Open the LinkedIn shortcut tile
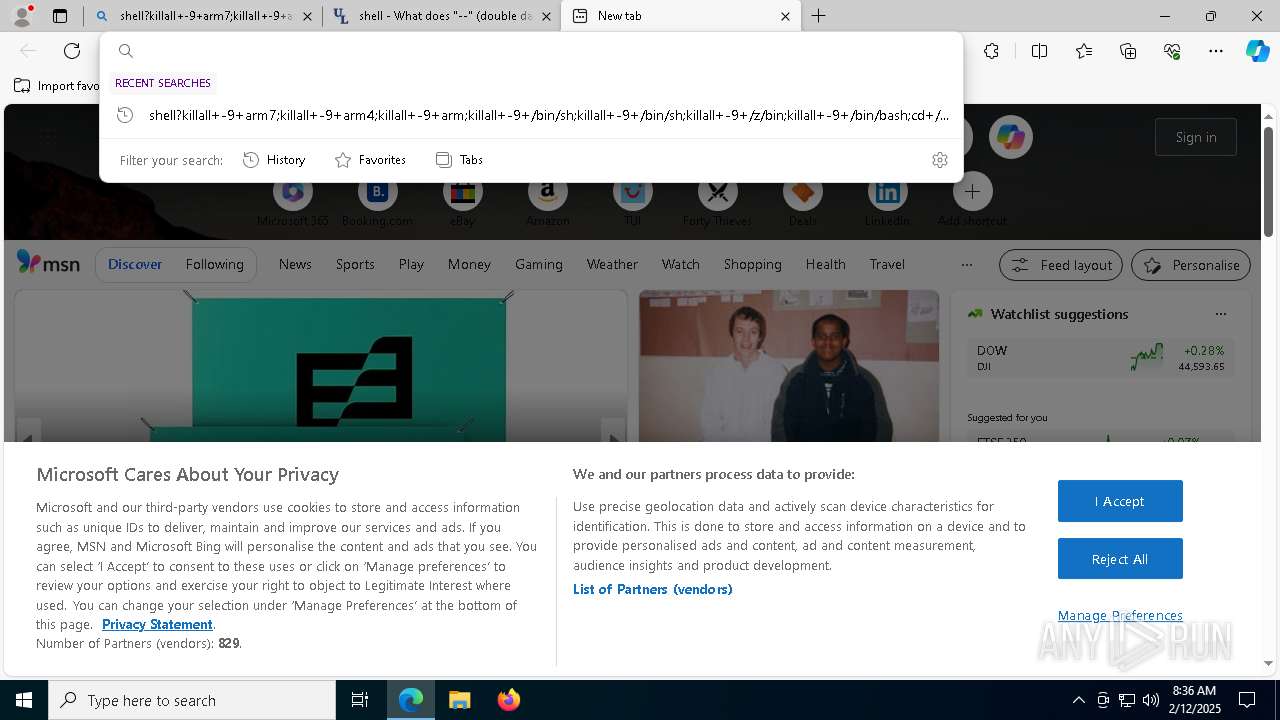Image resolution: width=1280 pixels, height=720 pixels. click(887, 199)
